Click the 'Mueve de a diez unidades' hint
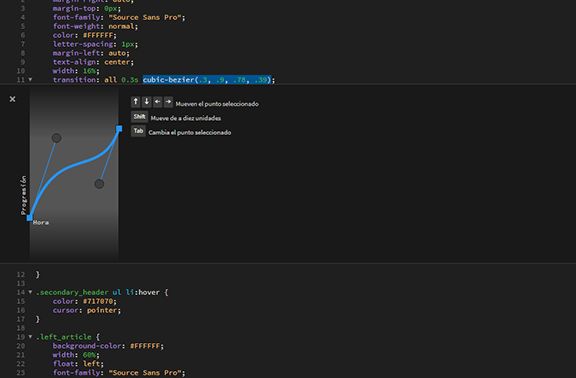Viewport: 576px width, 378px height. tap(186, 118)
